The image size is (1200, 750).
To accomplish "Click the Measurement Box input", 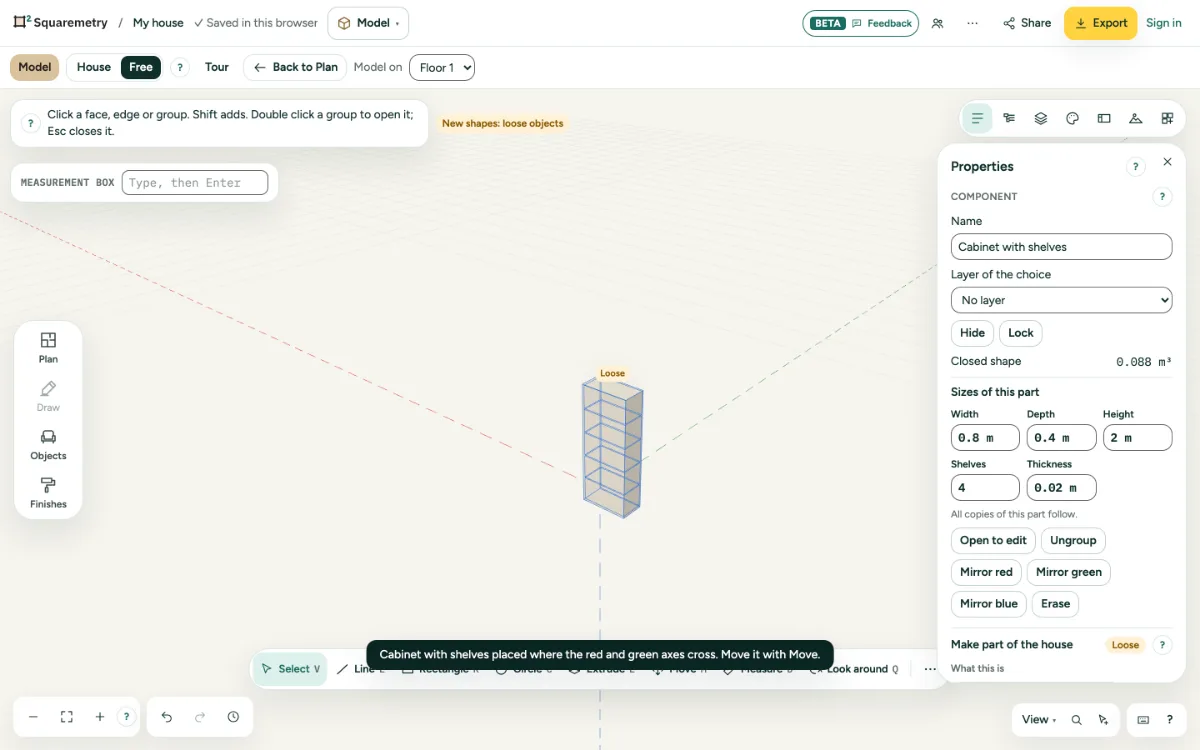I will (195, 183).
